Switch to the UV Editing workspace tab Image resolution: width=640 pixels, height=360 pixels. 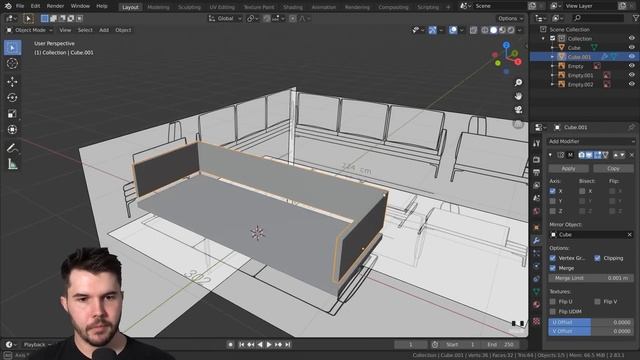coord(222,7)
